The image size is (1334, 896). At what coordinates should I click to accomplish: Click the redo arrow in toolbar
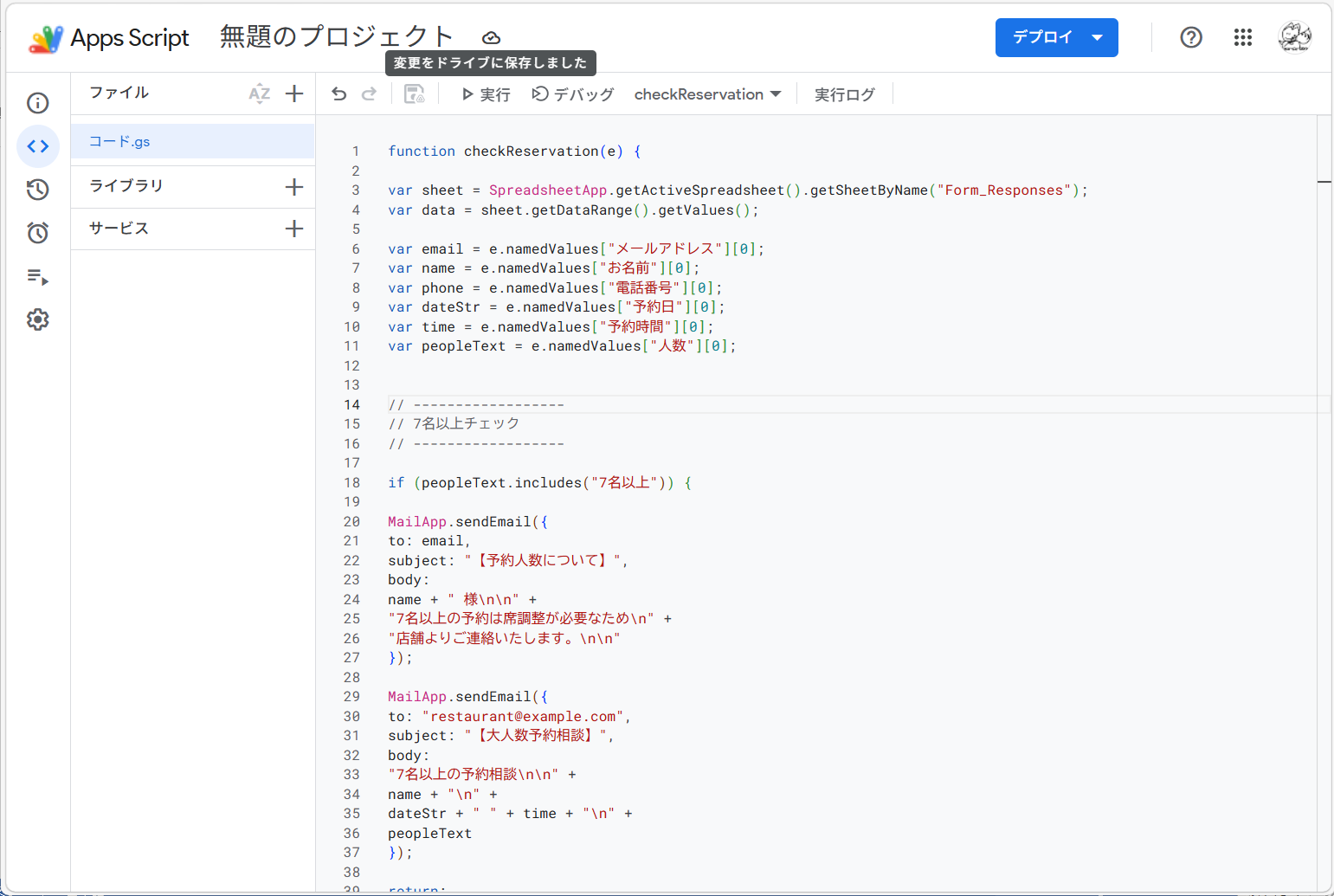pos(370,94)
